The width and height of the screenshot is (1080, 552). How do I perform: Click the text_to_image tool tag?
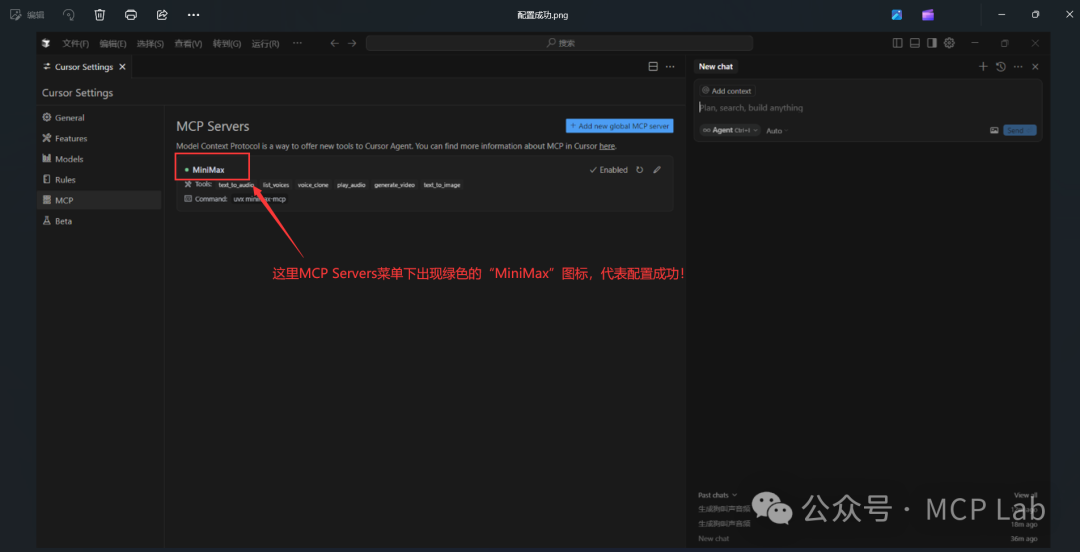tap(442, 185)
